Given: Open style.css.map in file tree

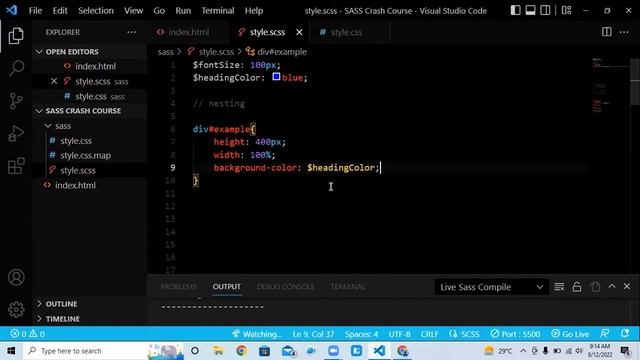Looking at the screenshot, I should click(x=86, y=156).
